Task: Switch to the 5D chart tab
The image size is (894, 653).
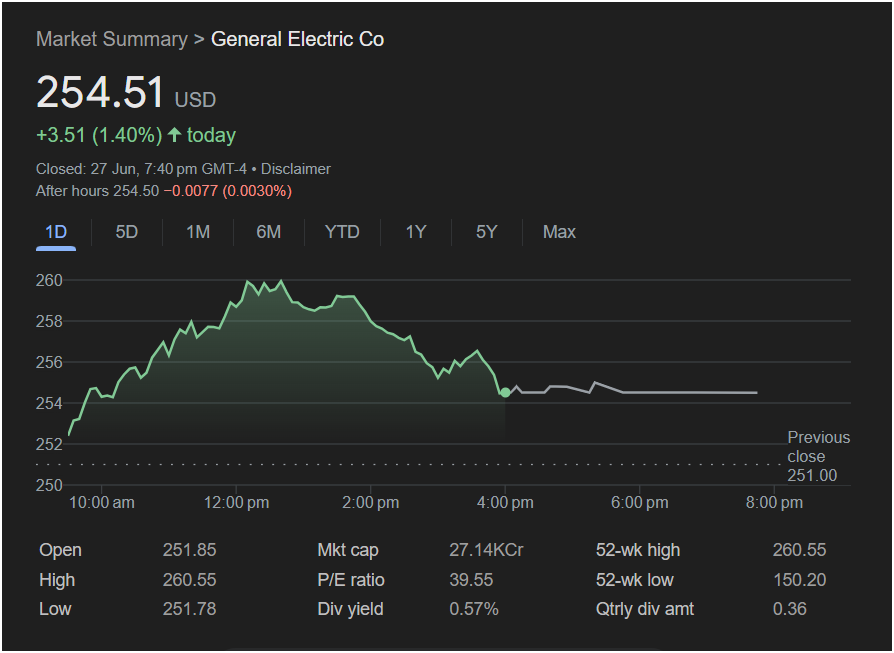Action: click(x=127, y=232)
